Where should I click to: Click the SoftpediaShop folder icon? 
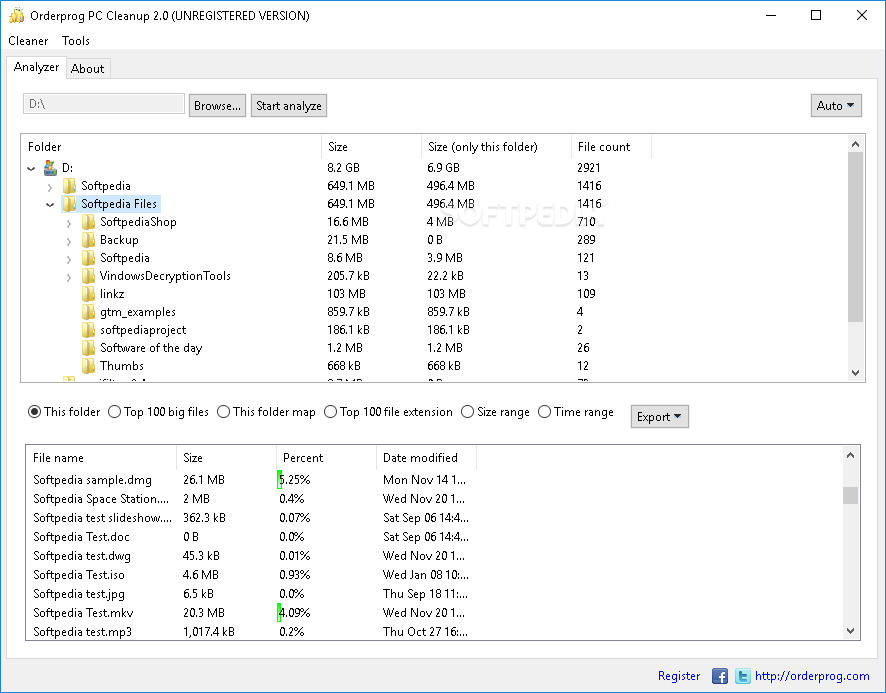88,222
